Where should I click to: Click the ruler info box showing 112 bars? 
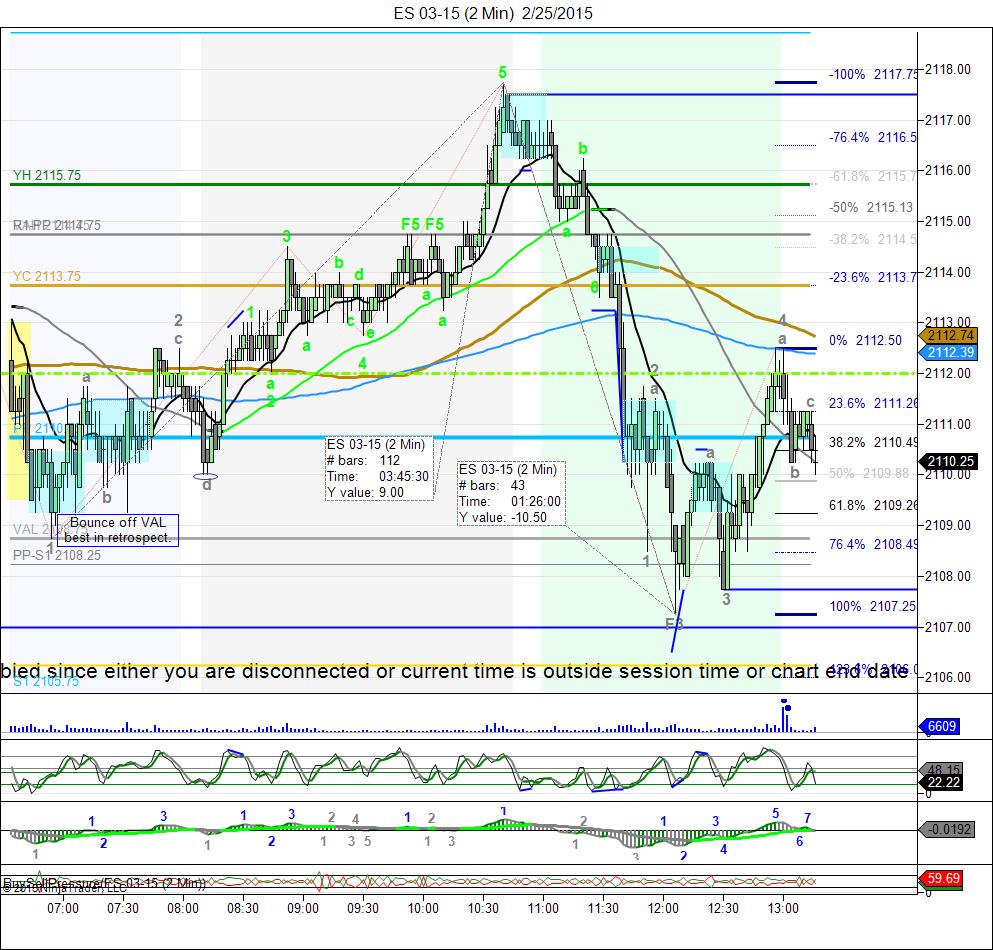pos(379,469)
